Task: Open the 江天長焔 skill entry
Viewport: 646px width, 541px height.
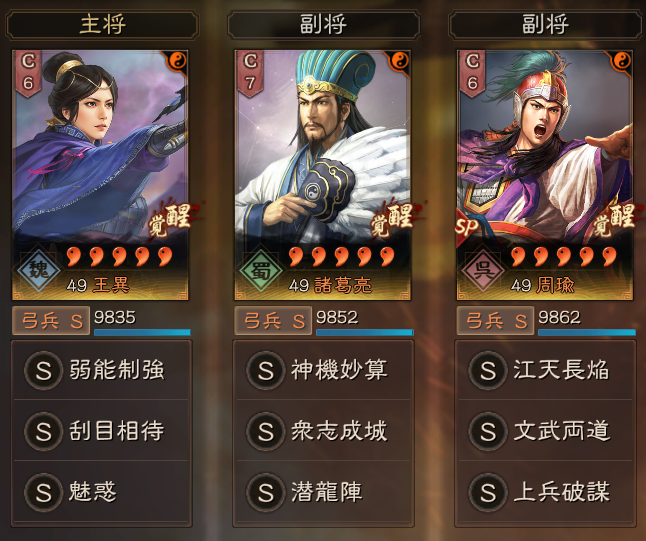Action: coord(545,370)
